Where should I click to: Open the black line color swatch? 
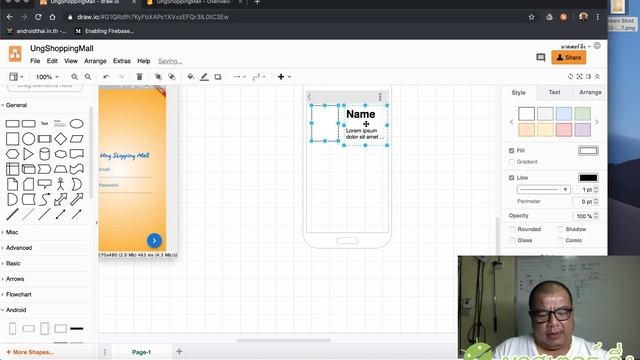point(588,178)
